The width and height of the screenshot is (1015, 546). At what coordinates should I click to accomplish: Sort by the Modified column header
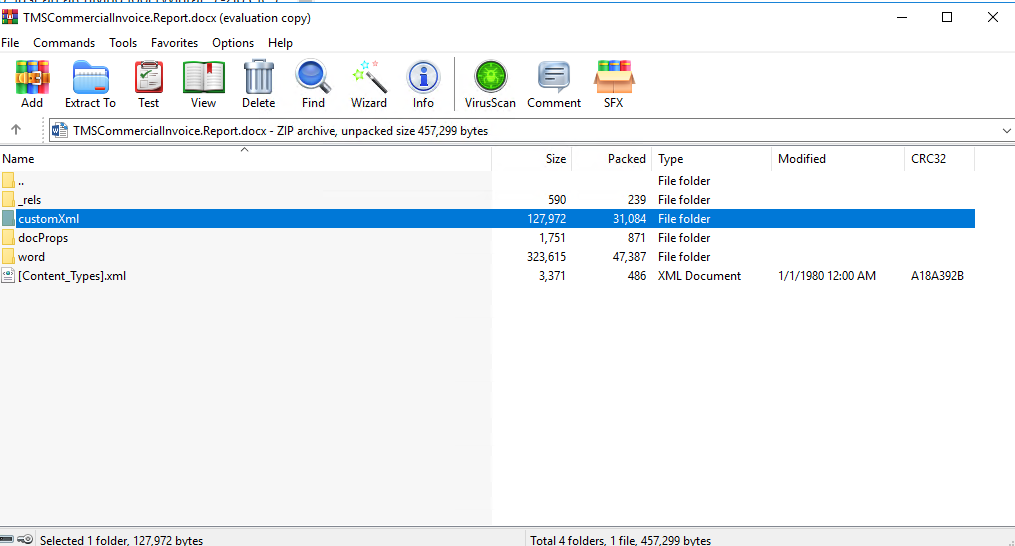pyautogui.click(x=802, y=159)
